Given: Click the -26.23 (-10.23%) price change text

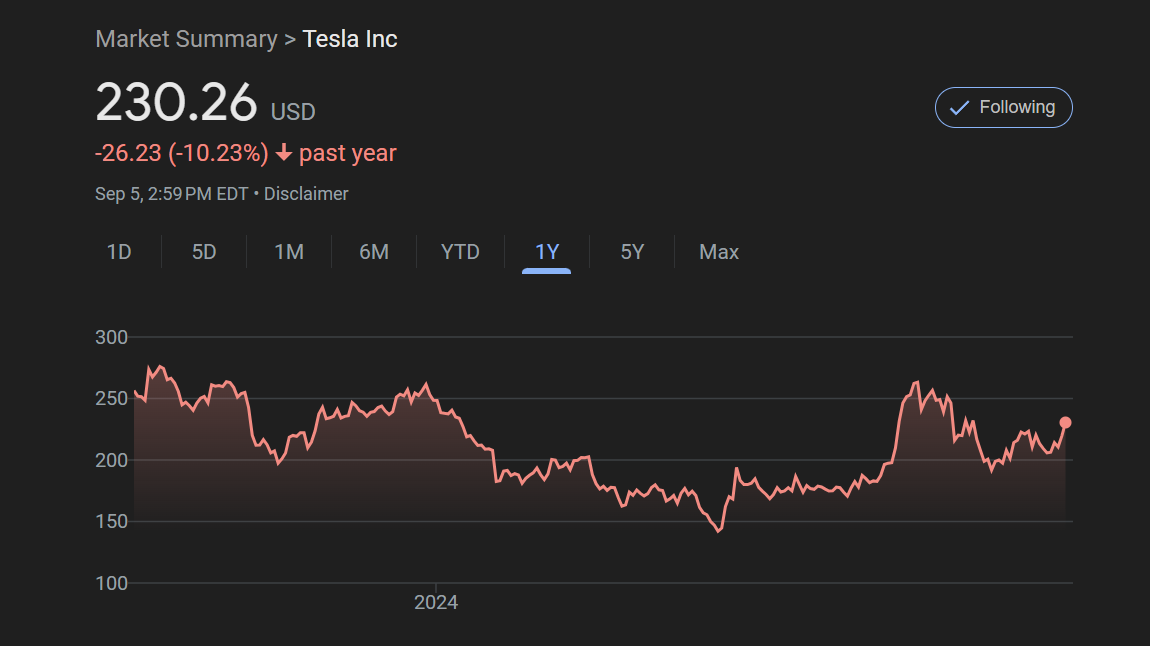Looking at the screenshot, I should click(x=182, y=153).
